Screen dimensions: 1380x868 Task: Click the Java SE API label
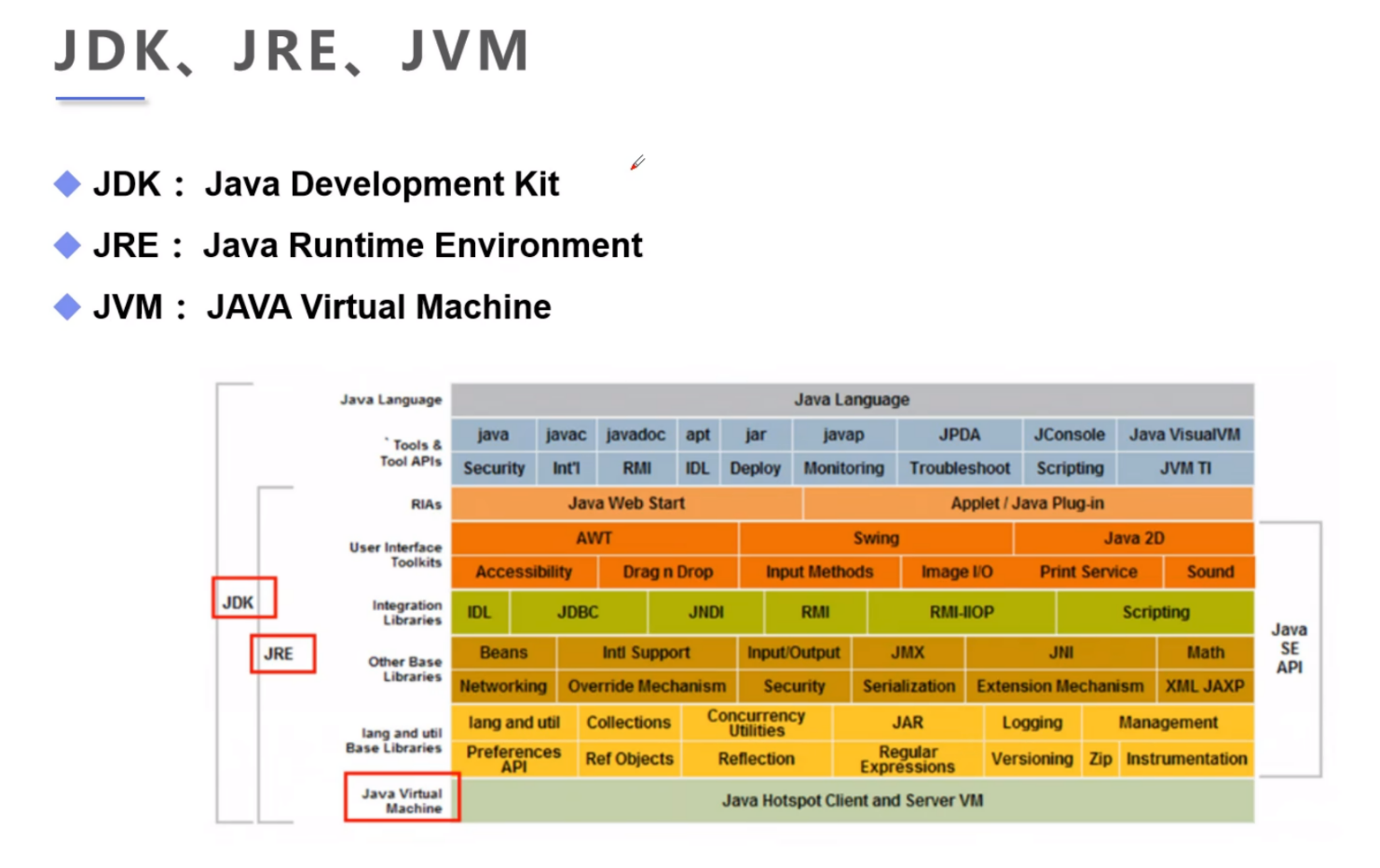click(1291, 647)
